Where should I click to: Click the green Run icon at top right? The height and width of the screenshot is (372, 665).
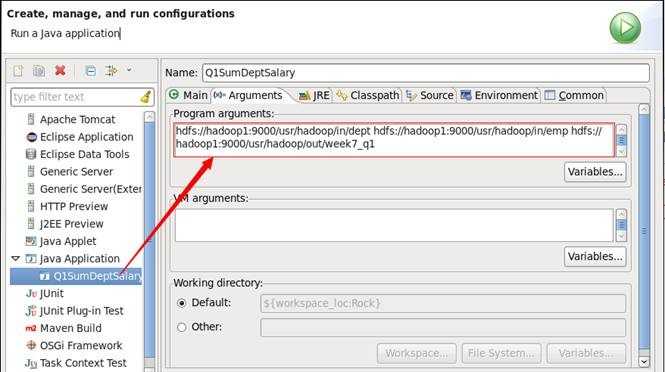[625, 28]
